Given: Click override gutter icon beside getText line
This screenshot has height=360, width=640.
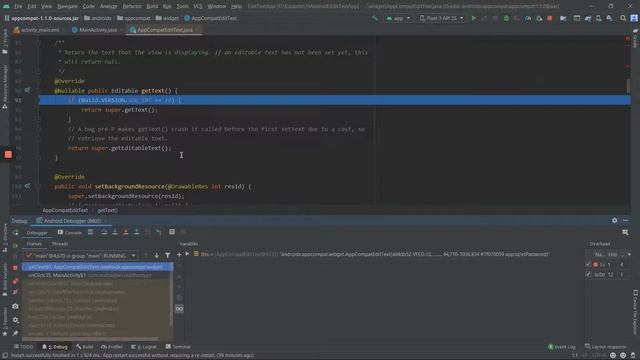Looking at the screenshot, I should [x=27, y=90].
